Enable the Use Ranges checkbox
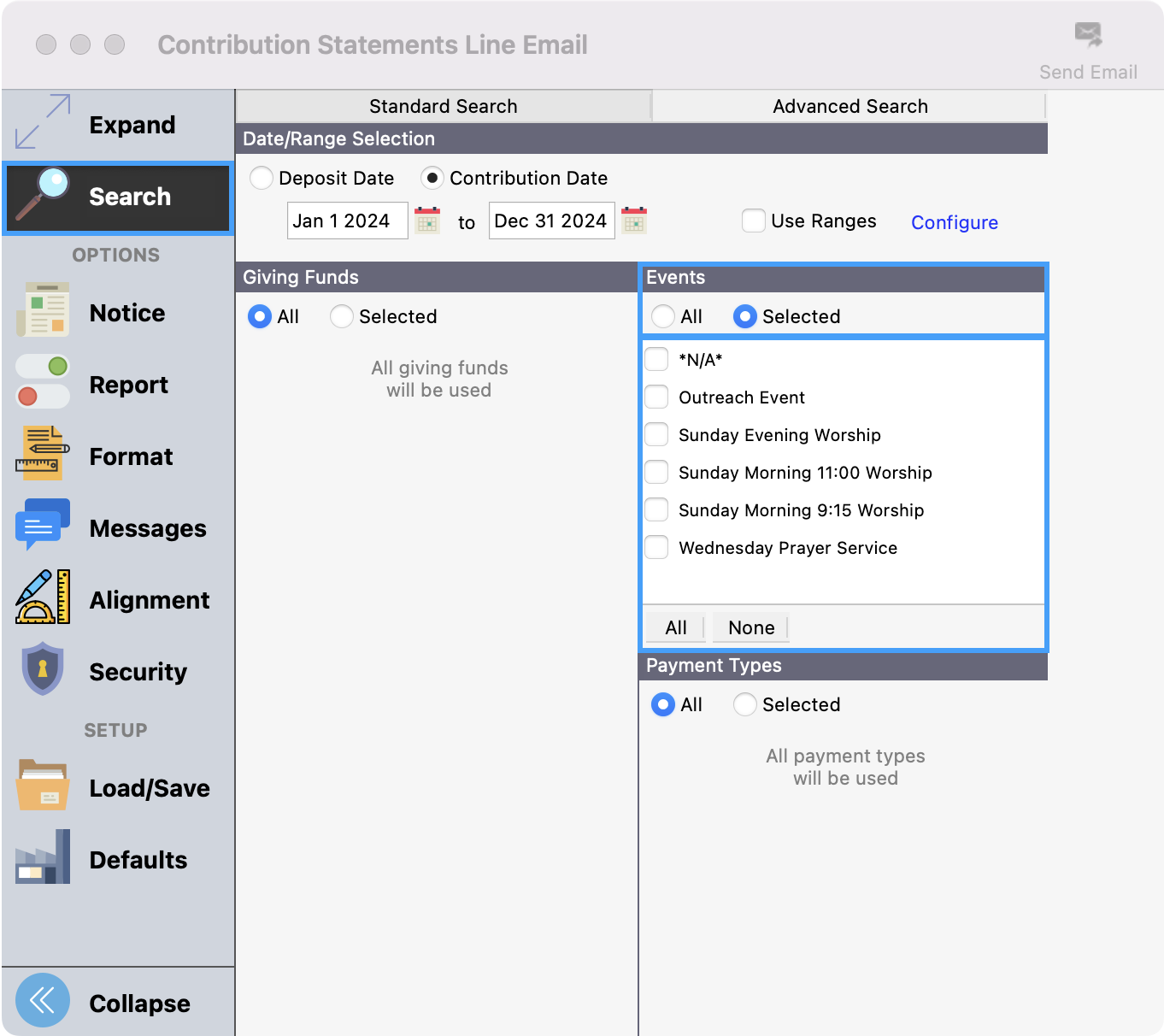 [x=753, y=221]
